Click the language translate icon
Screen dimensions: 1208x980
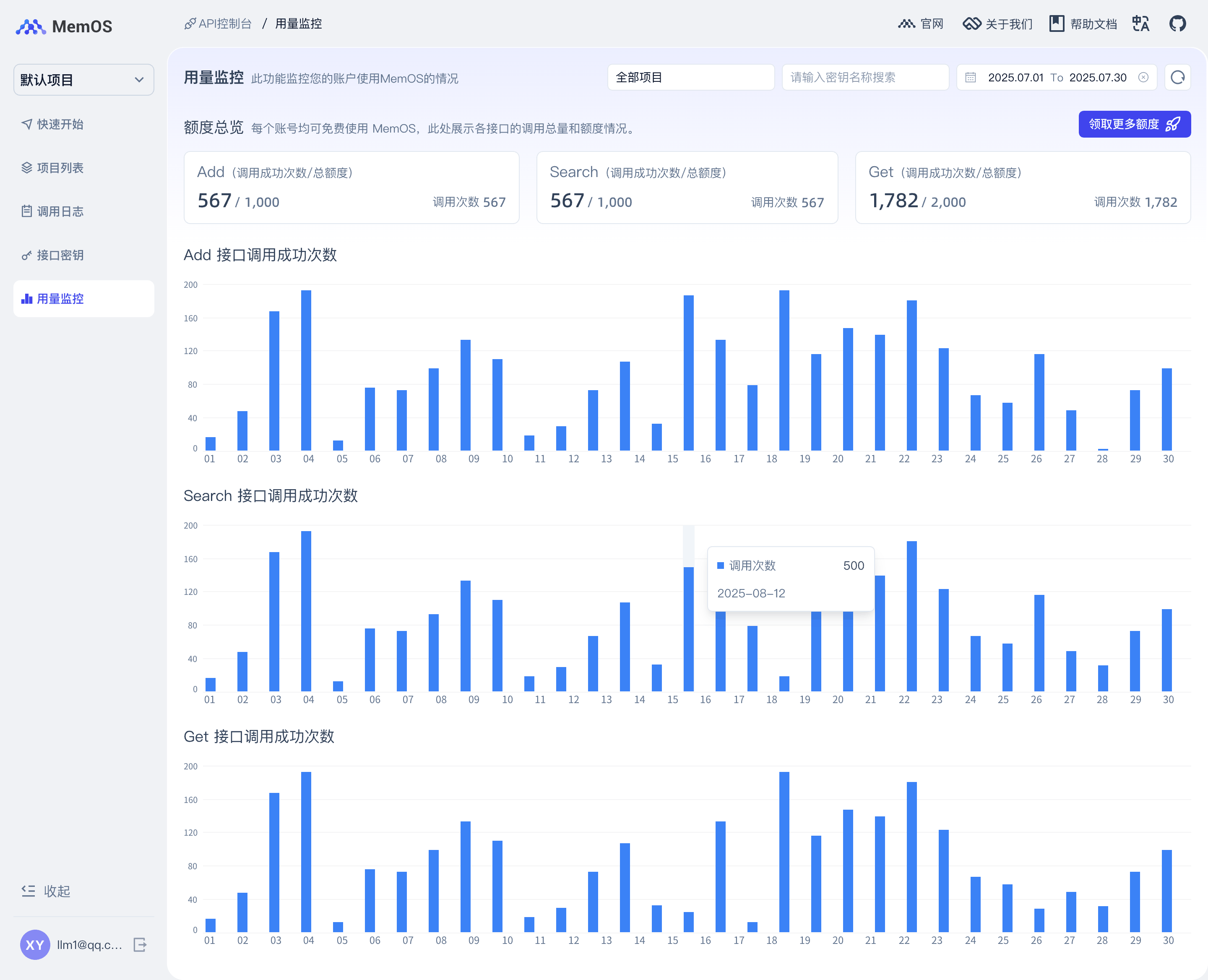pos(1141,24)
